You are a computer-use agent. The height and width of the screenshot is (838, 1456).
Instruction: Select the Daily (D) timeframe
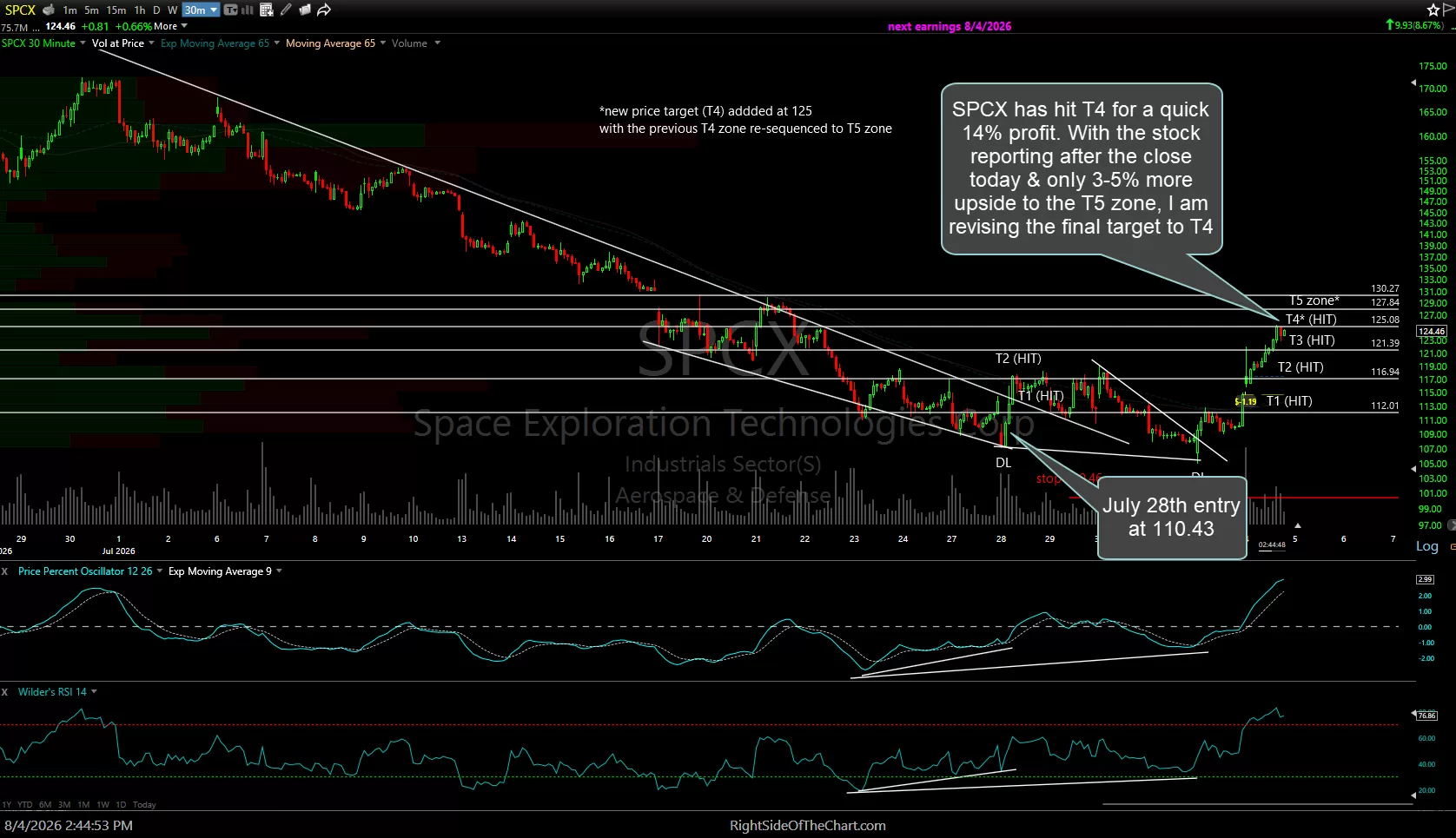[156, 10]
